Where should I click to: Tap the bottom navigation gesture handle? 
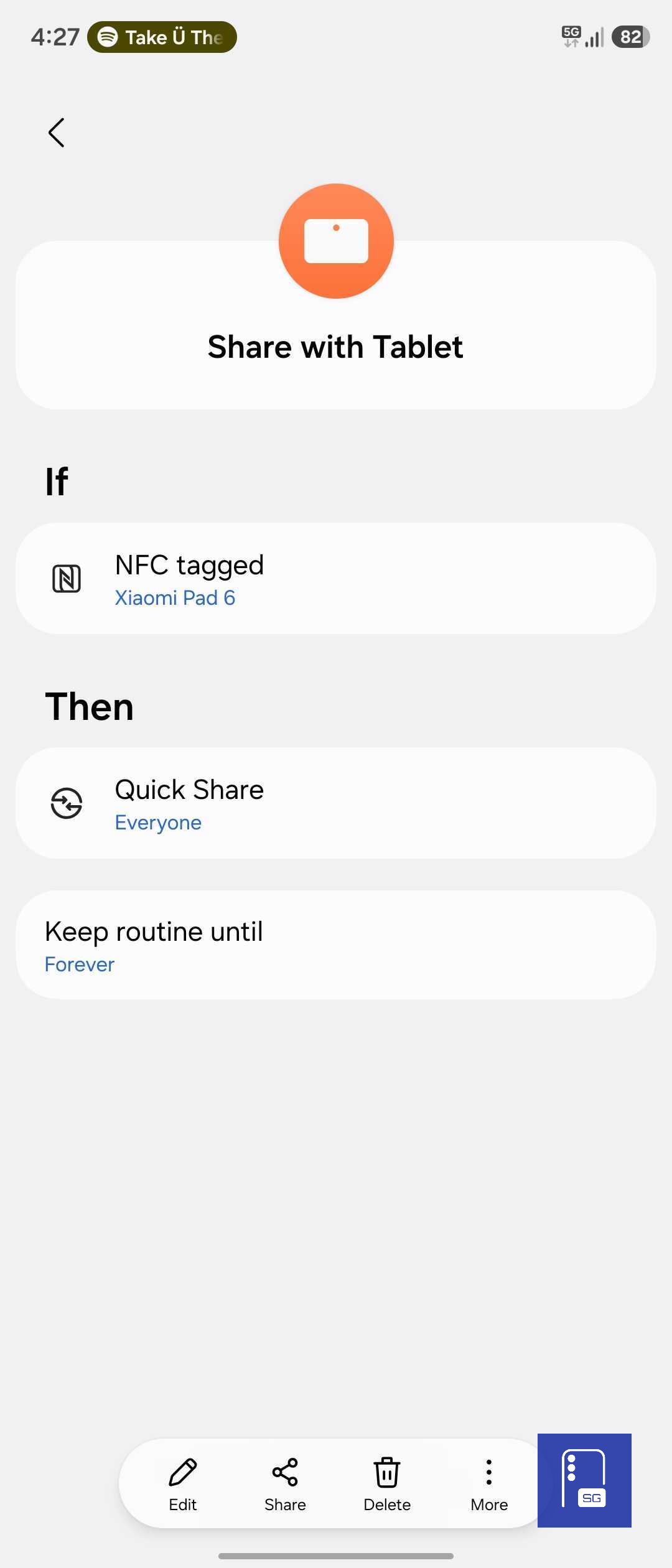pyautogui.click(x=336, y=1556)
